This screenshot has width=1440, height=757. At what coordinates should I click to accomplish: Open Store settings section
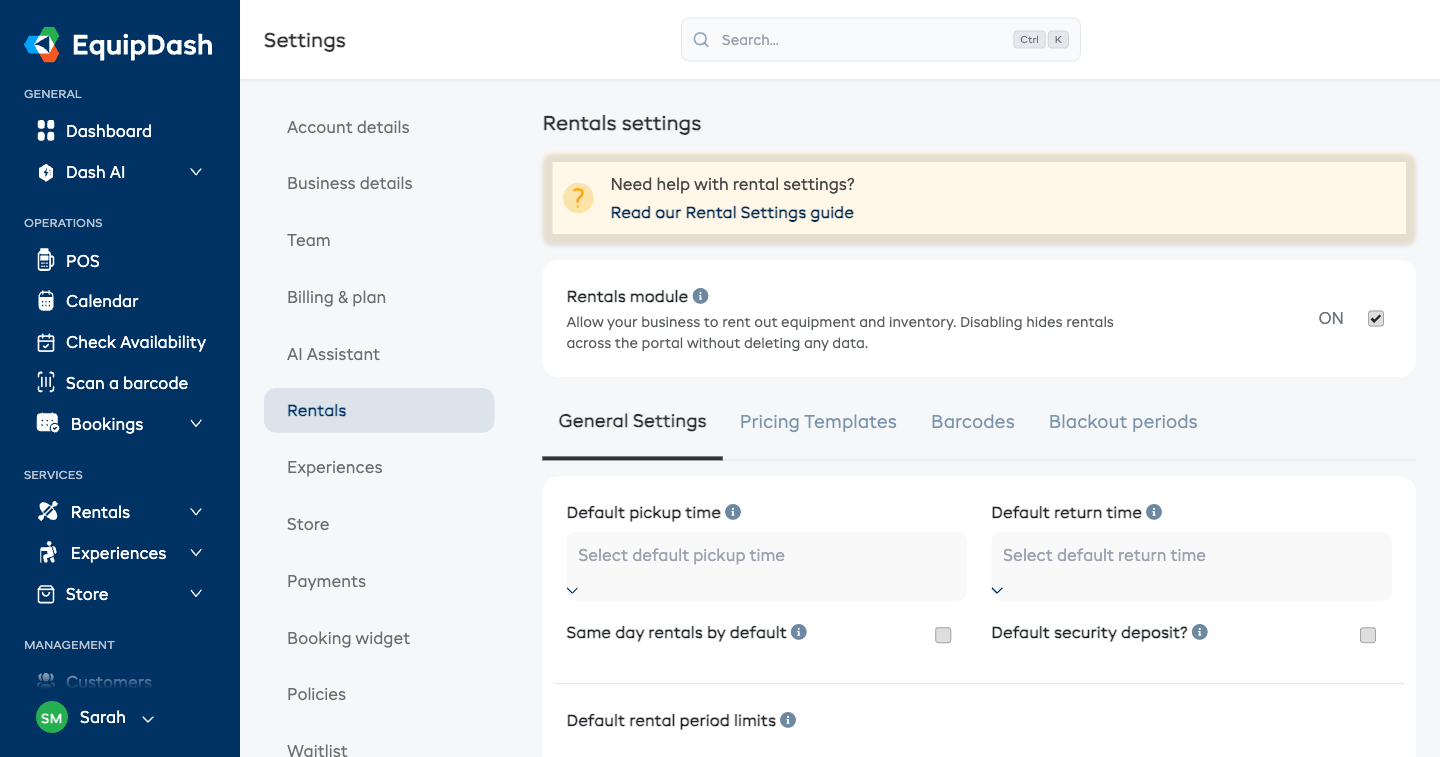point(308,524)
